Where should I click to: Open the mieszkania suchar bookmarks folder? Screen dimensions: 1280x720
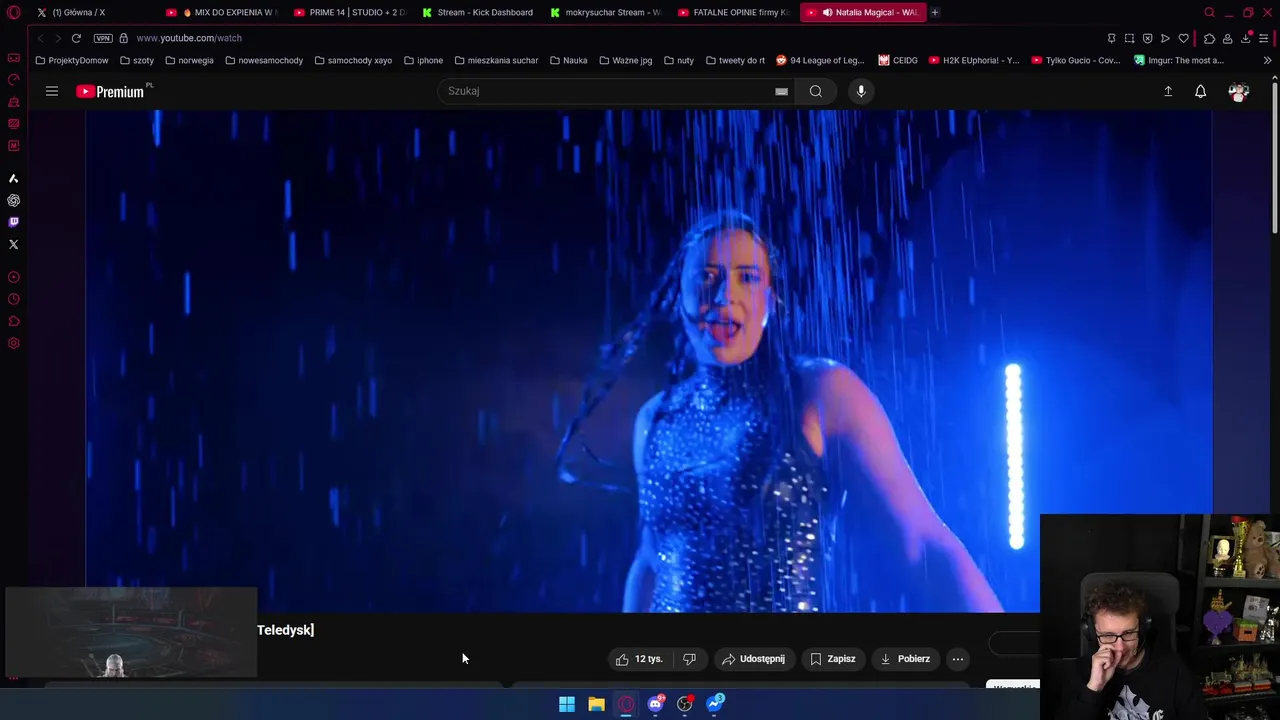click(x=496, y=60)
